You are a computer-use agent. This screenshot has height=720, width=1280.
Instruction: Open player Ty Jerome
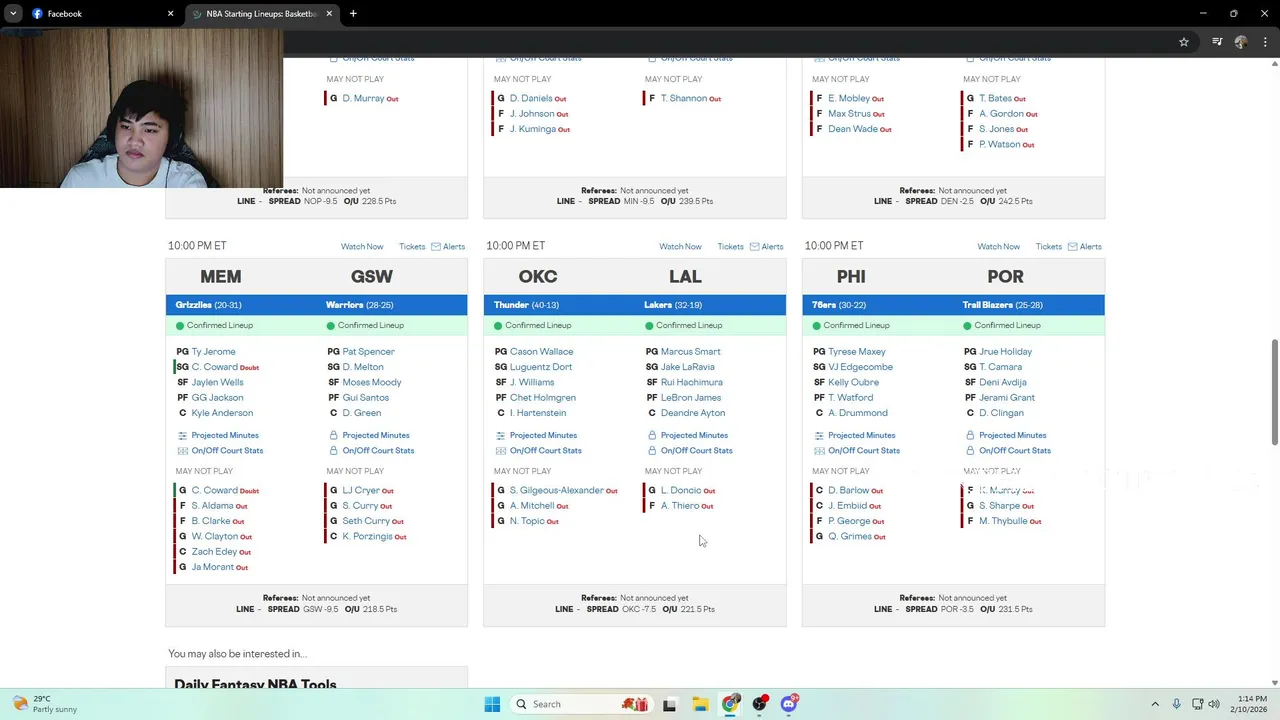pos(213,352)
